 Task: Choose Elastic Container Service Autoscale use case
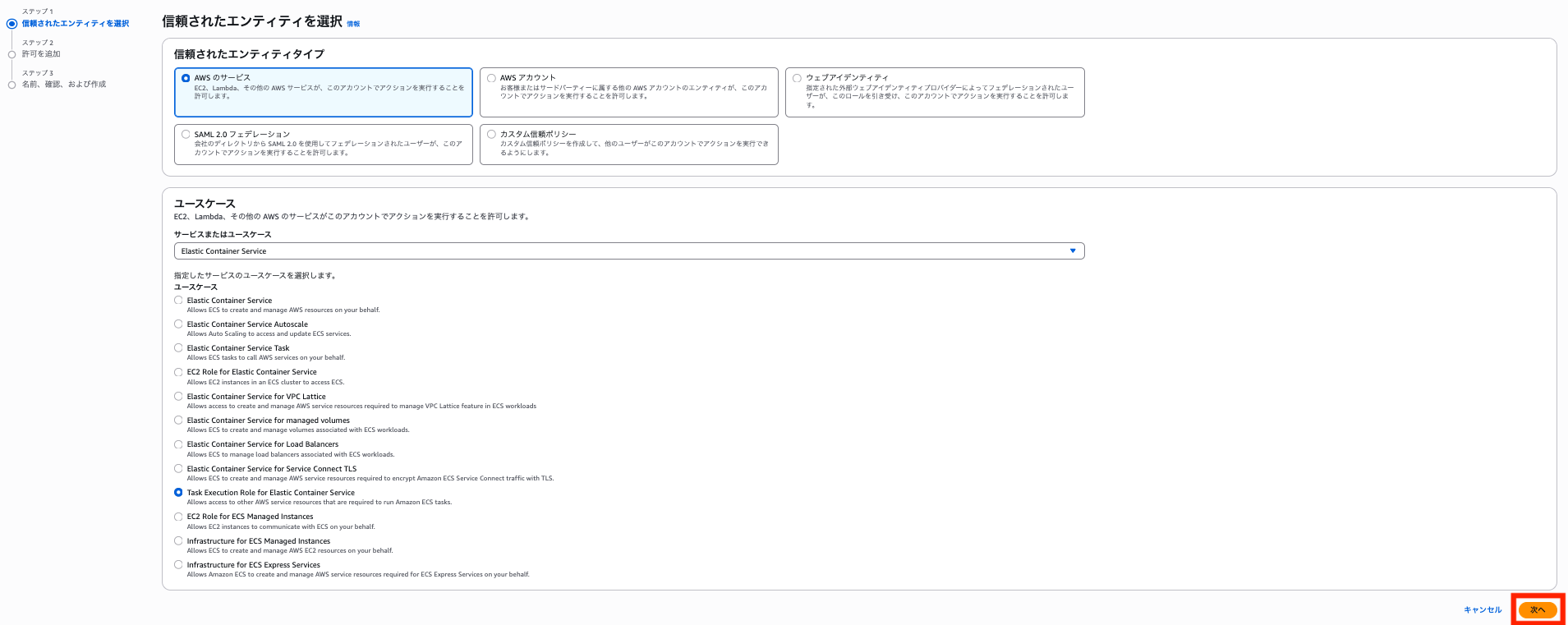[179, 324]
